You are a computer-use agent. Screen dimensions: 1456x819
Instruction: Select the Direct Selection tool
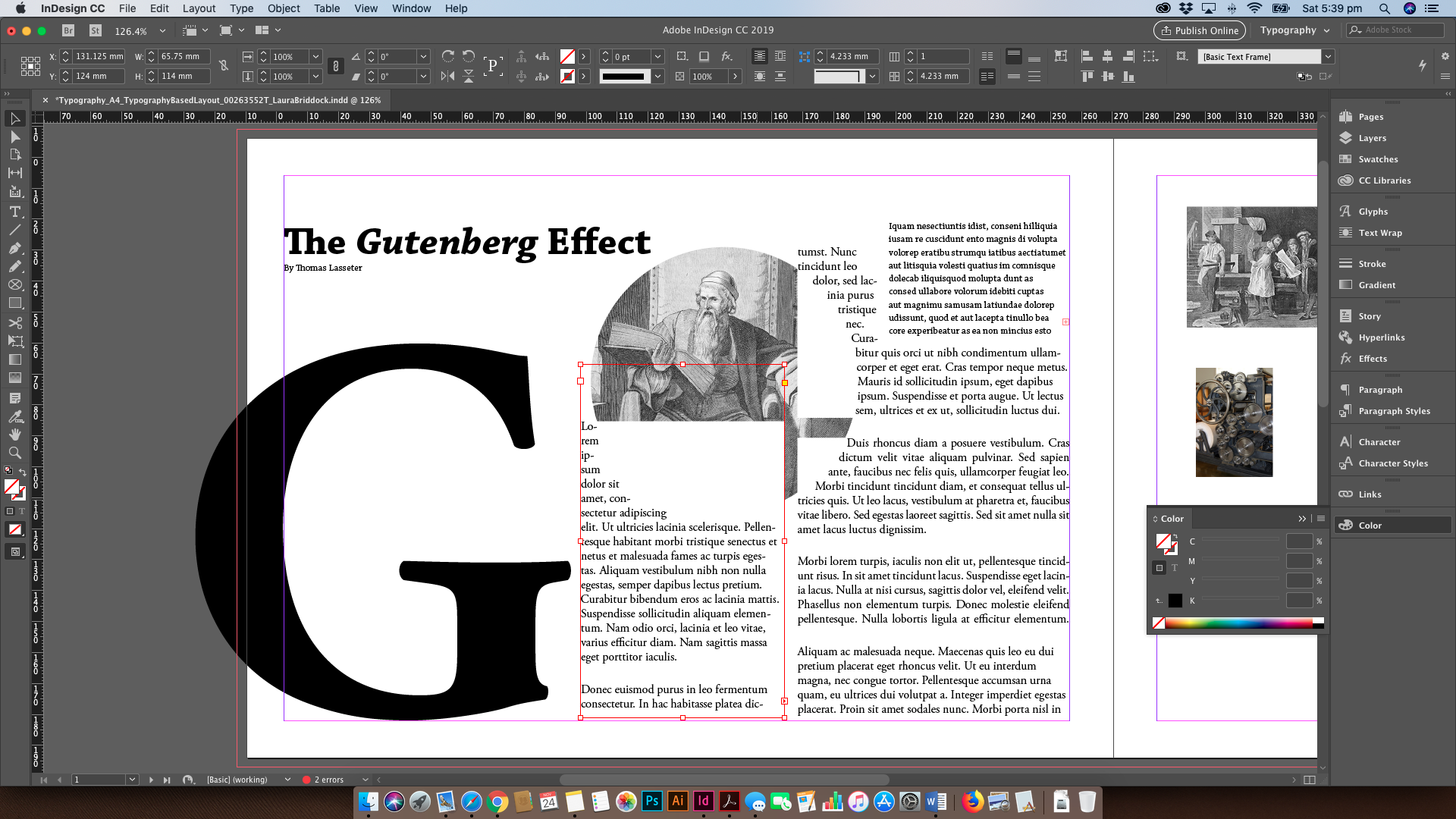[x=14, y=137]
